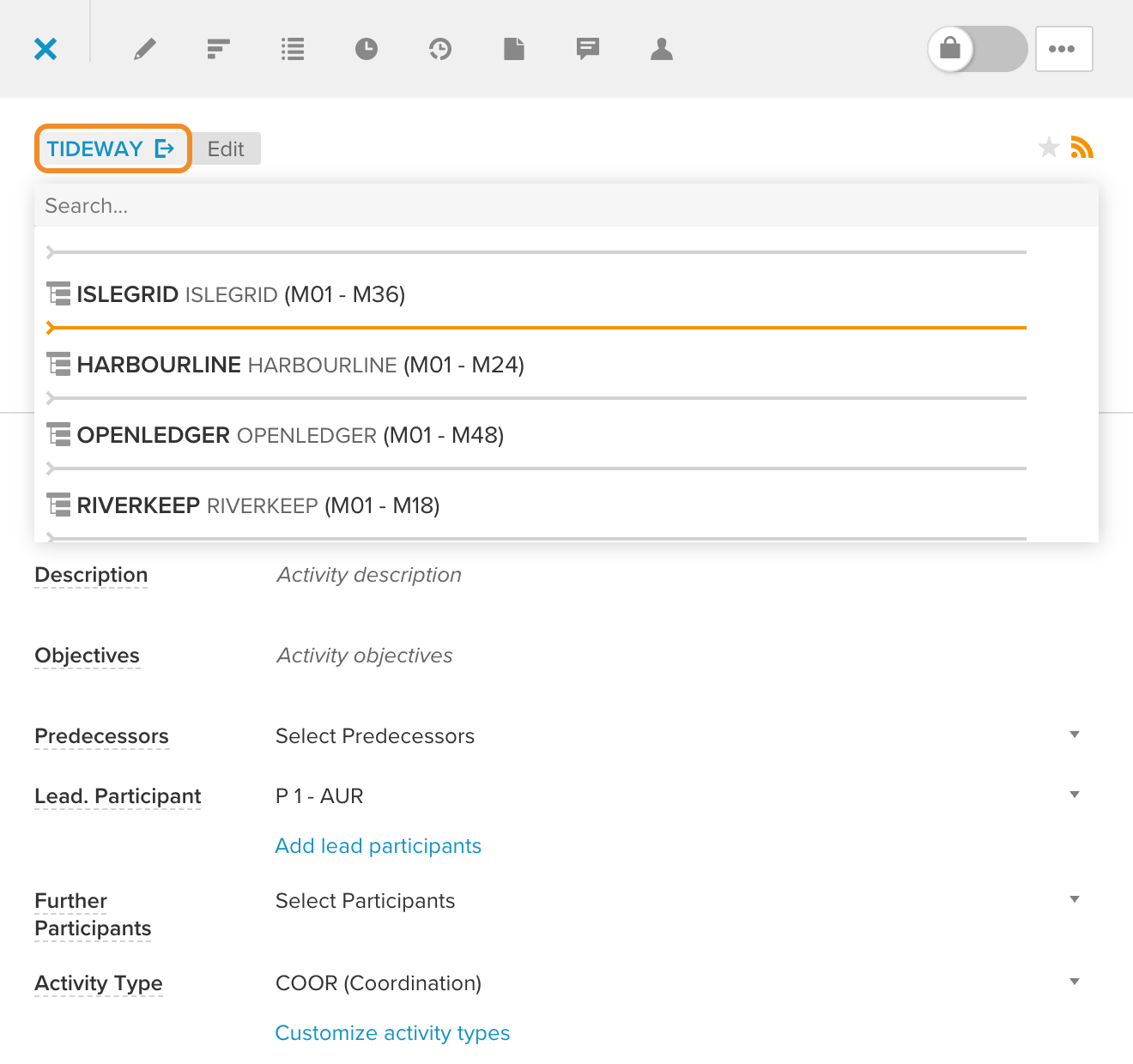The width and height of the screenshot is (1133, 1064).
Task: Click the Lead. Participant label
Action: [118, 796]
